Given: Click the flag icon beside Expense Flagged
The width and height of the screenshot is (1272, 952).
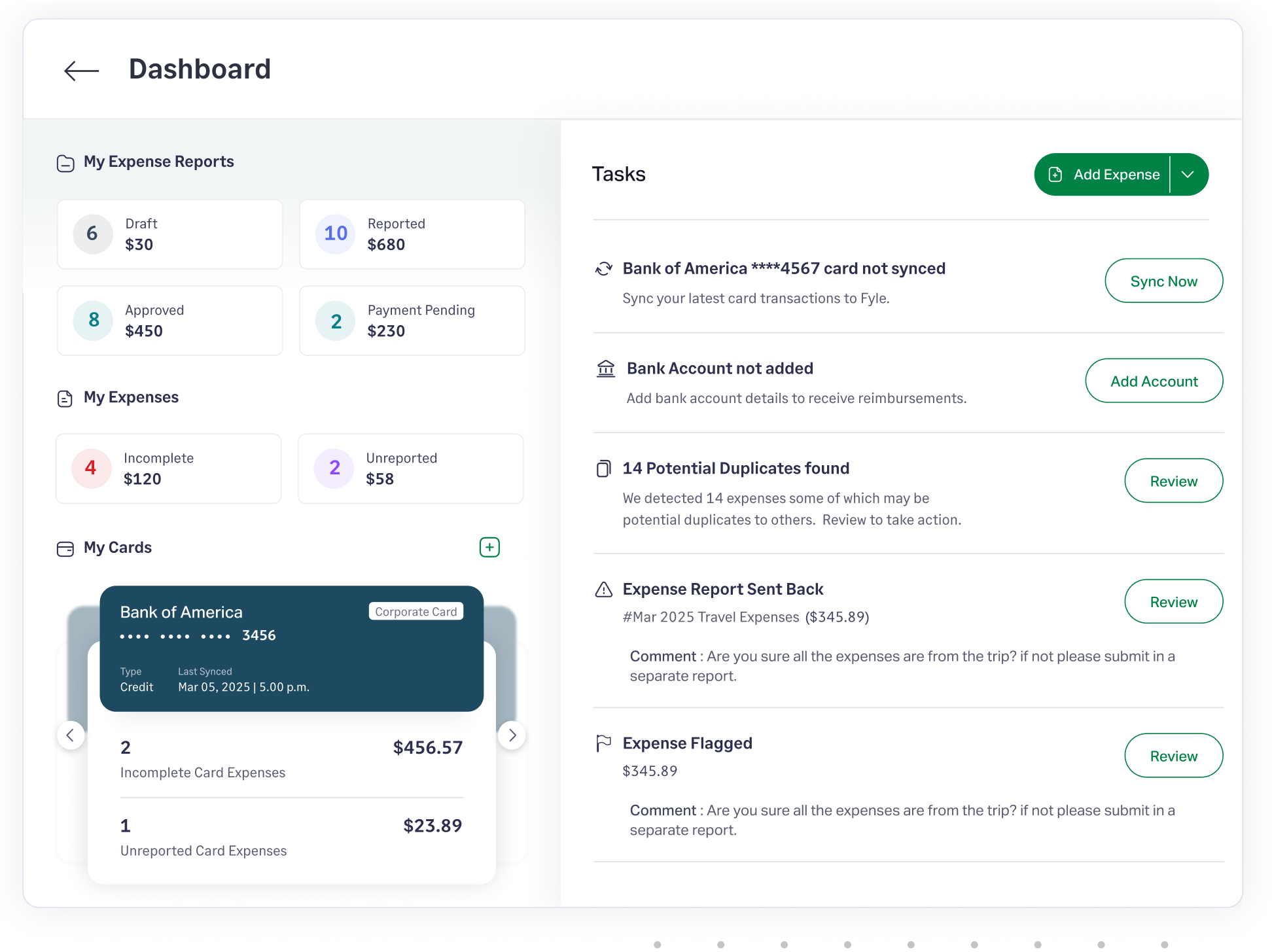Looking at the screenshot, I should click(603, 743).
